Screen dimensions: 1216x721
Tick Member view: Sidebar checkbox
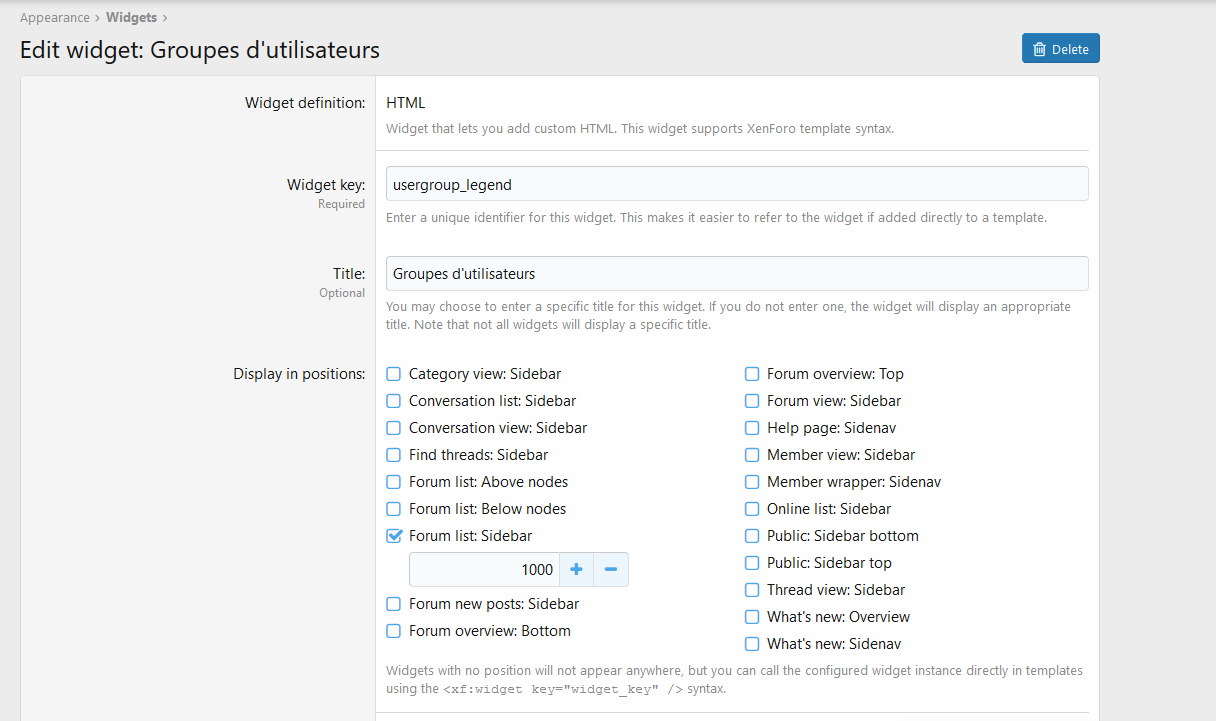tap(752, 455)
